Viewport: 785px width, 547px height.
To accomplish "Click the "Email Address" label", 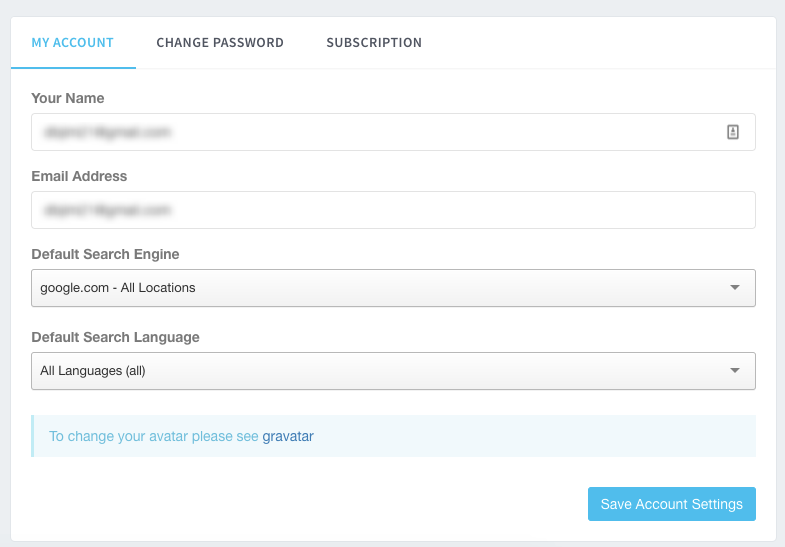I will point(79,176).
